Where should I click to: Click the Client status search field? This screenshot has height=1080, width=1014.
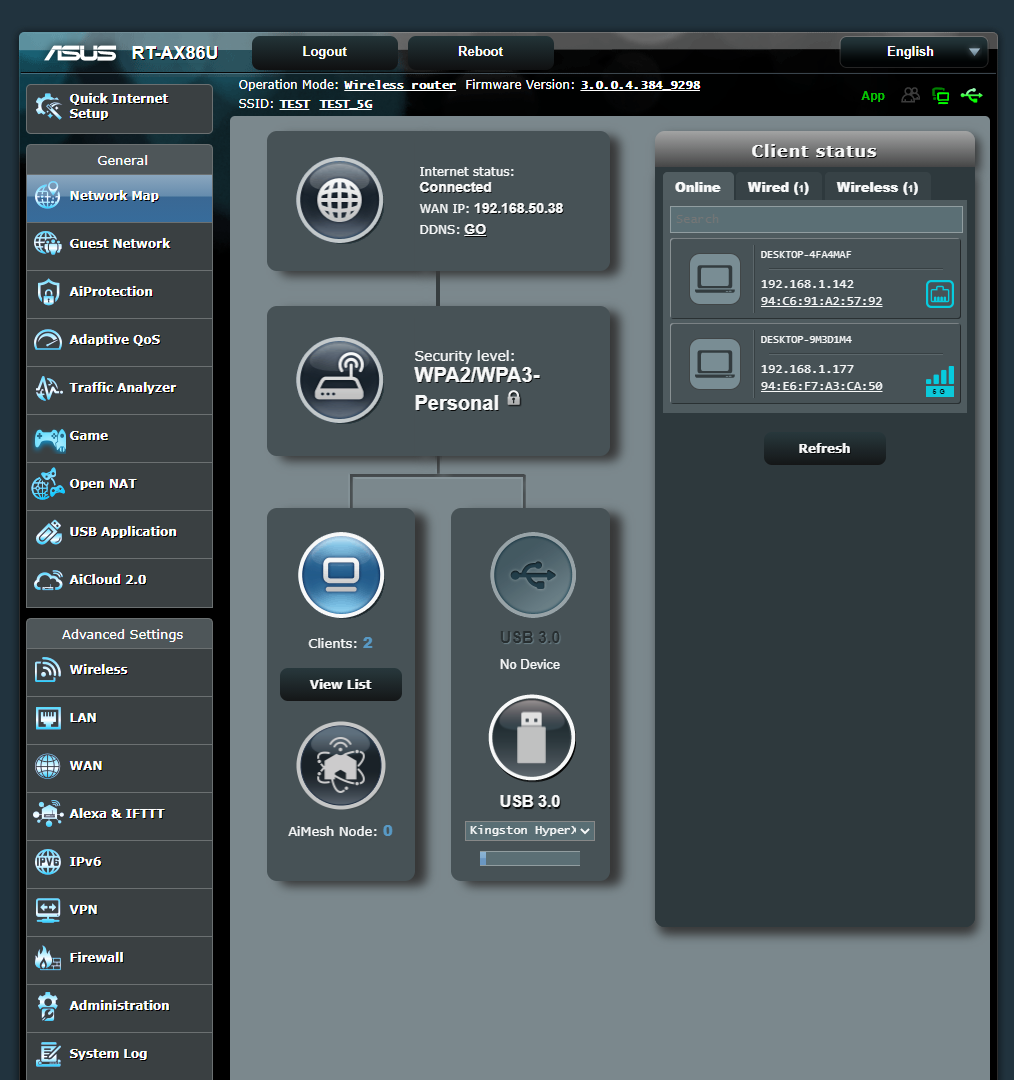[x=815, y=219]
